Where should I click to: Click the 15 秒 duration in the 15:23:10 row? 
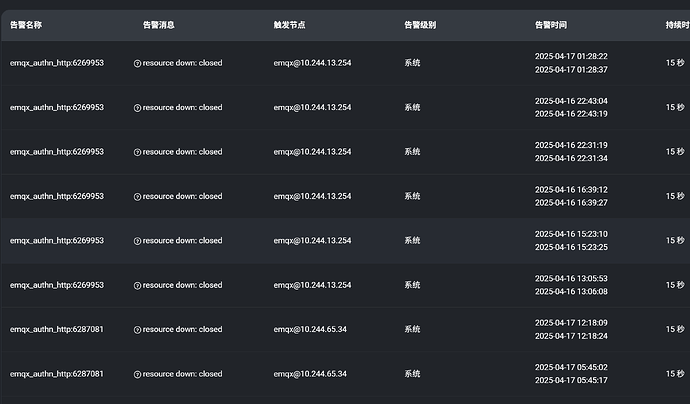[675, 241]
